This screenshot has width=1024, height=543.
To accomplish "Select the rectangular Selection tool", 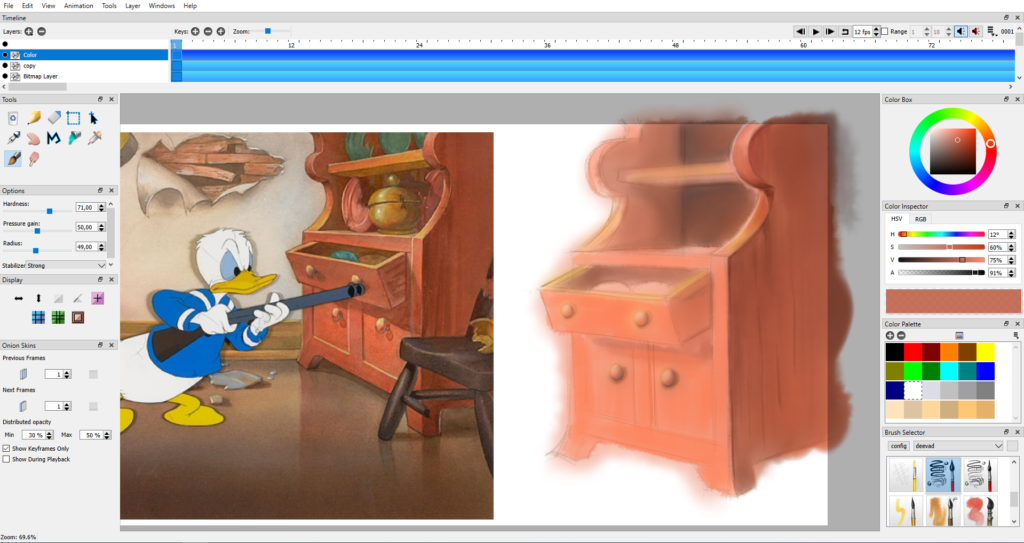I will coord(73,118).
